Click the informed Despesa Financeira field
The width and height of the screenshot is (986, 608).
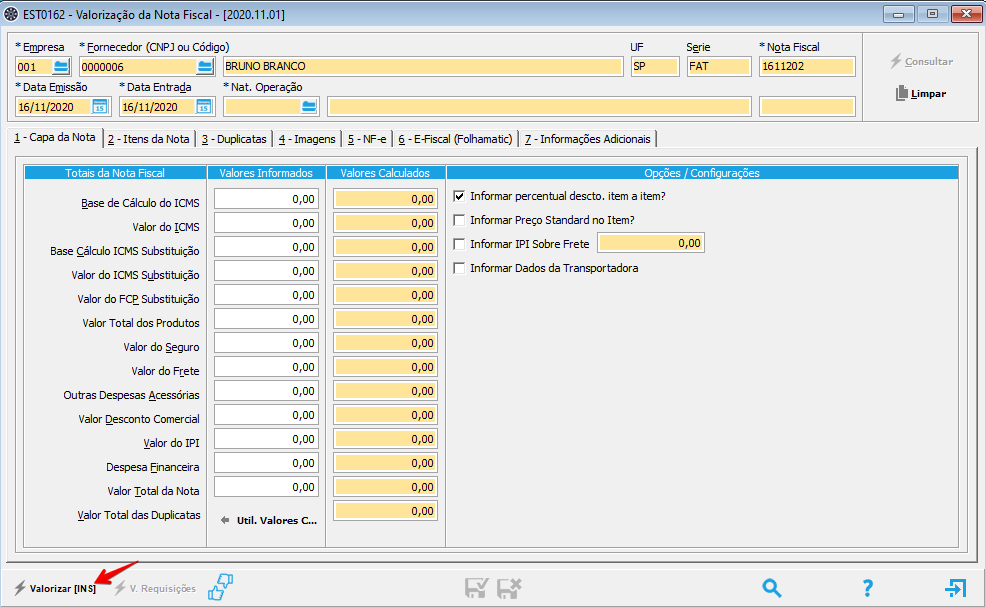(267, 463)
